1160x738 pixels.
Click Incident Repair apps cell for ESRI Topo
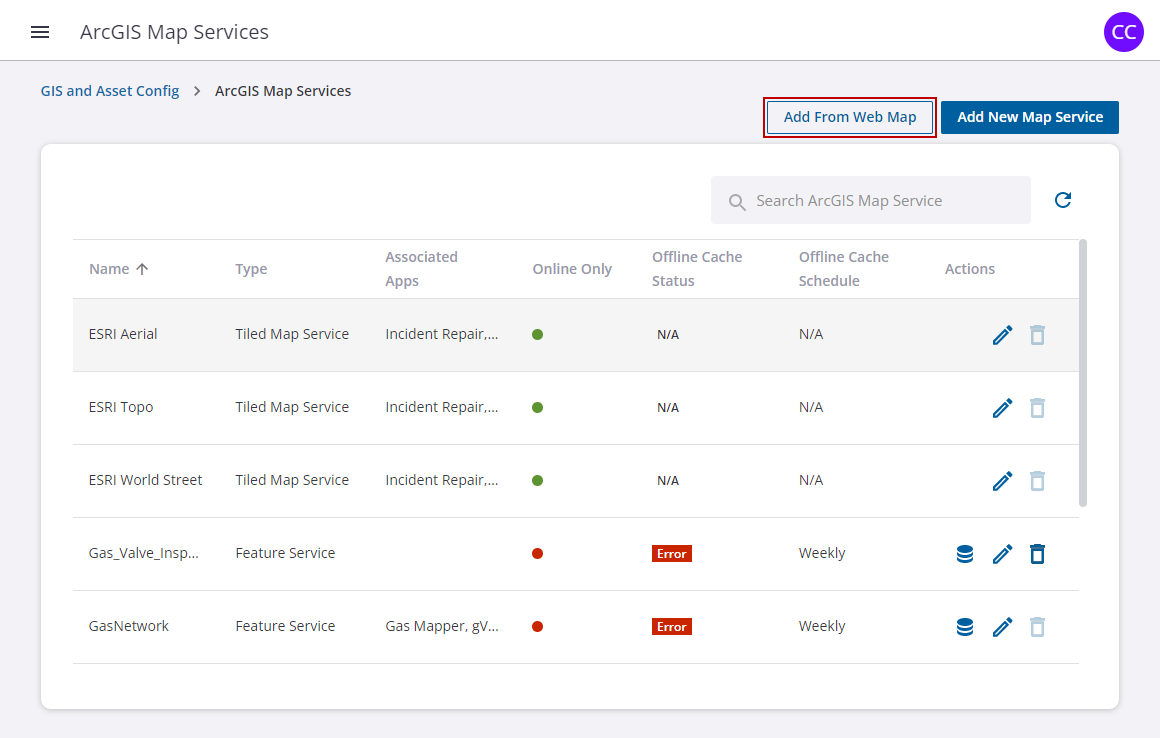[442, 407]
